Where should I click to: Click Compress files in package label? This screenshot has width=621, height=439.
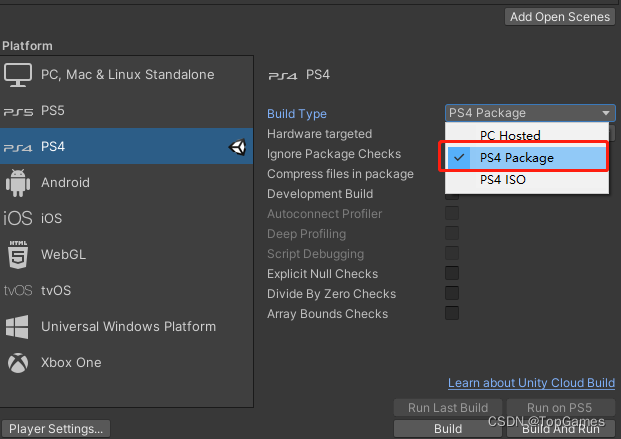340,174
